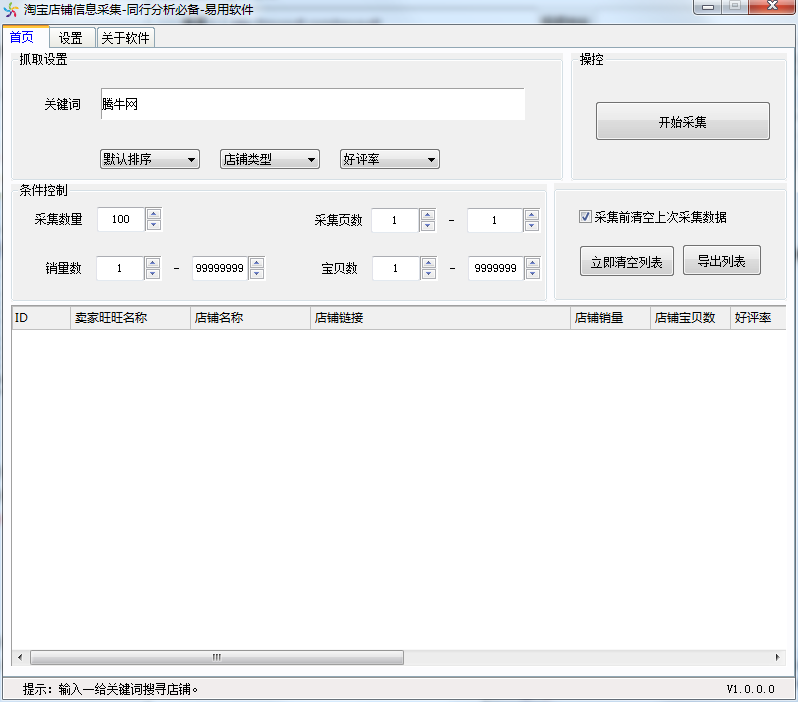Click the V1.0.0.0 version text
The width and height of the screenshot is (798, 702).
pos(751,689)
